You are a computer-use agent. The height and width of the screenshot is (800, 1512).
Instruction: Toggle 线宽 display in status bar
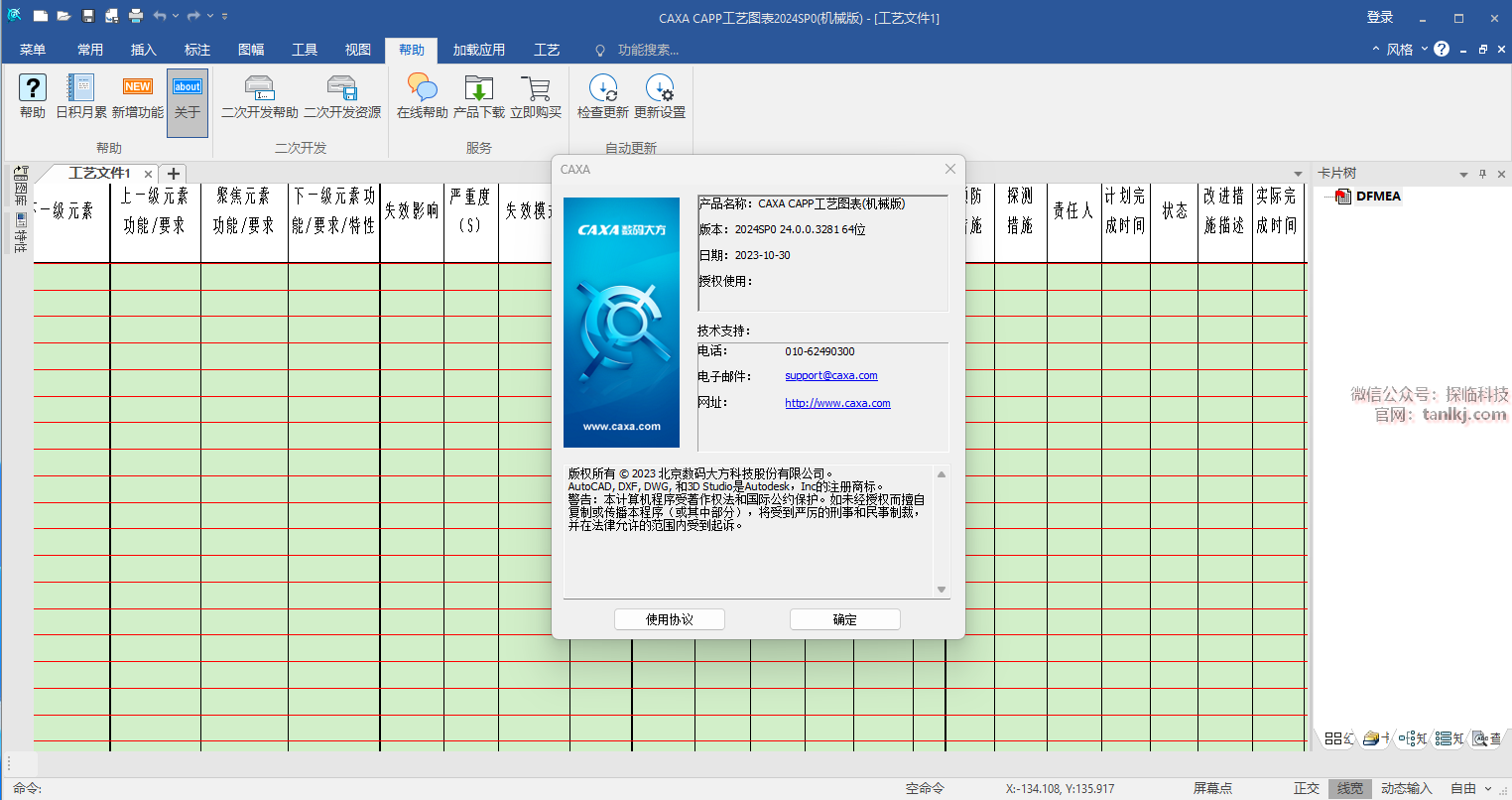(x=1350, y=788)
